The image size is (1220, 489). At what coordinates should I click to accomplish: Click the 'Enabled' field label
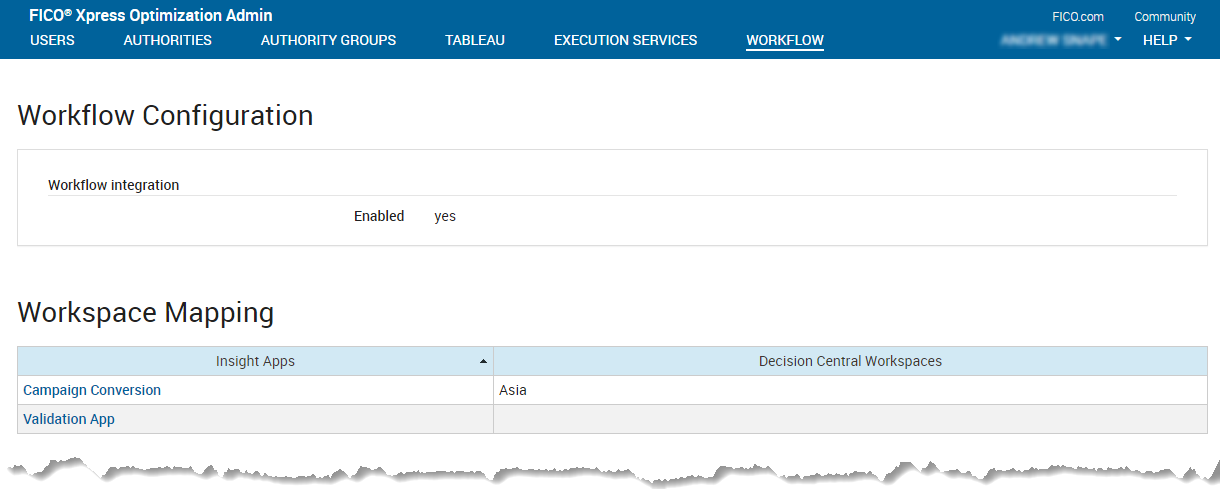379,216
